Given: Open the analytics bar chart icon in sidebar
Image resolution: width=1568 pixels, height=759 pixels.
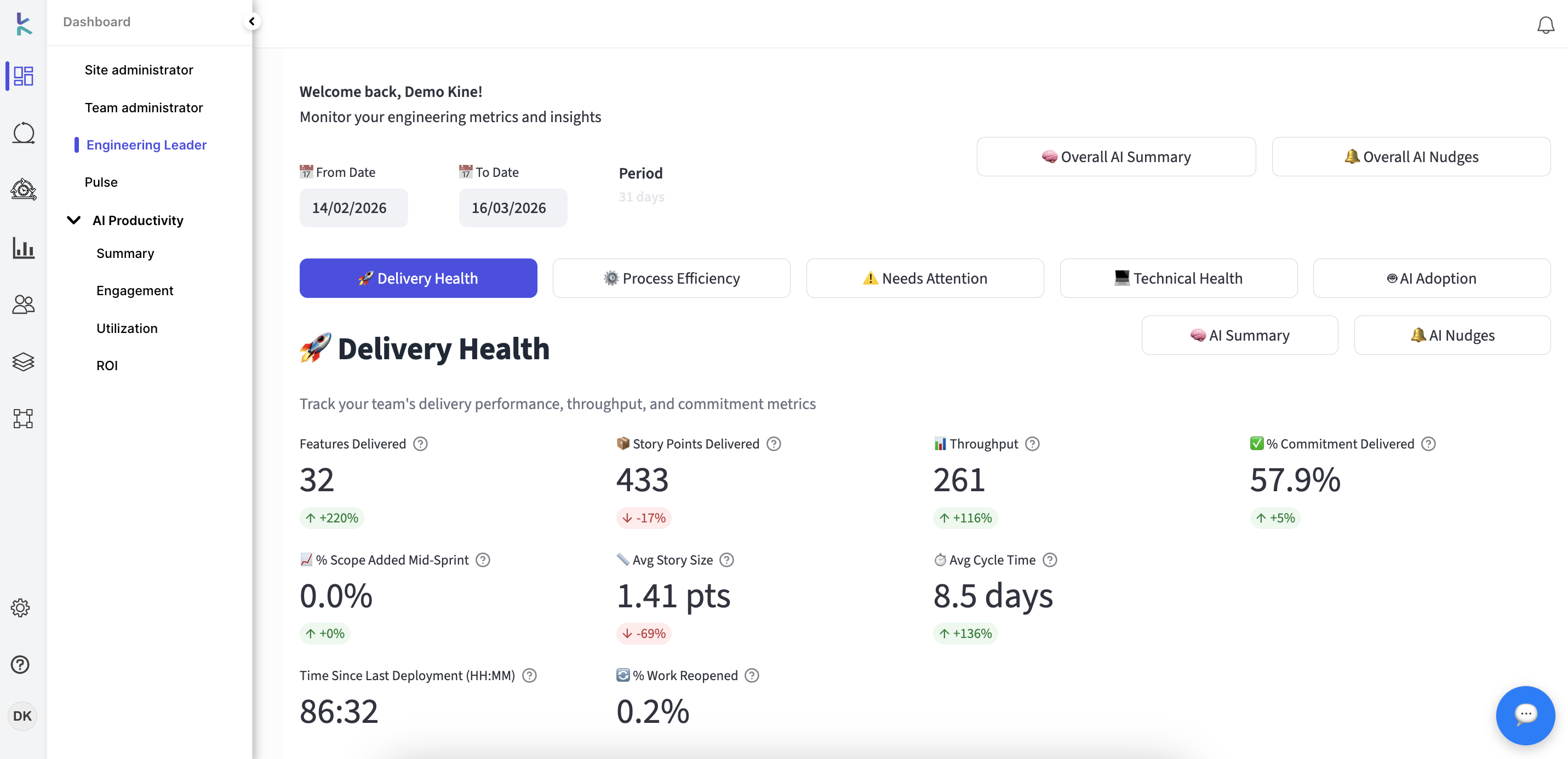Looking at the screenshot, I should click(23, 248).
